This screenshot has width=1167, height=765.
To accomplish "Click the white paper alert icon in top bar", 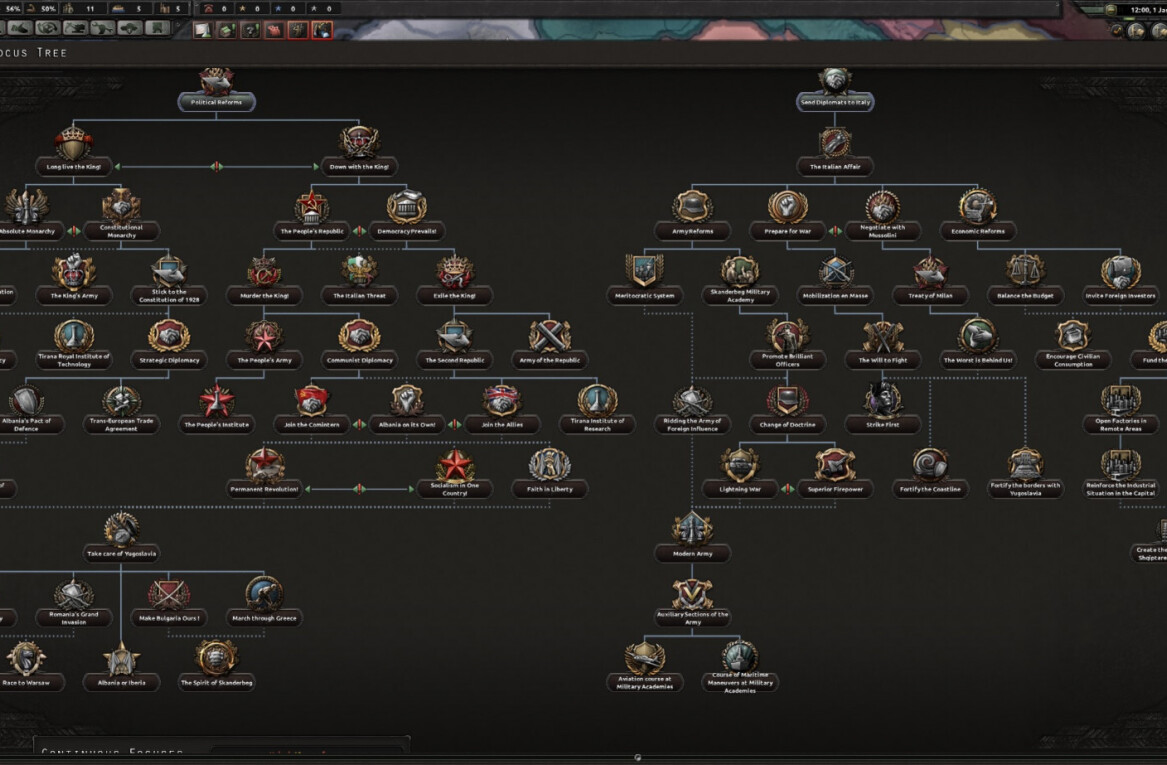I will pos(202,30).
